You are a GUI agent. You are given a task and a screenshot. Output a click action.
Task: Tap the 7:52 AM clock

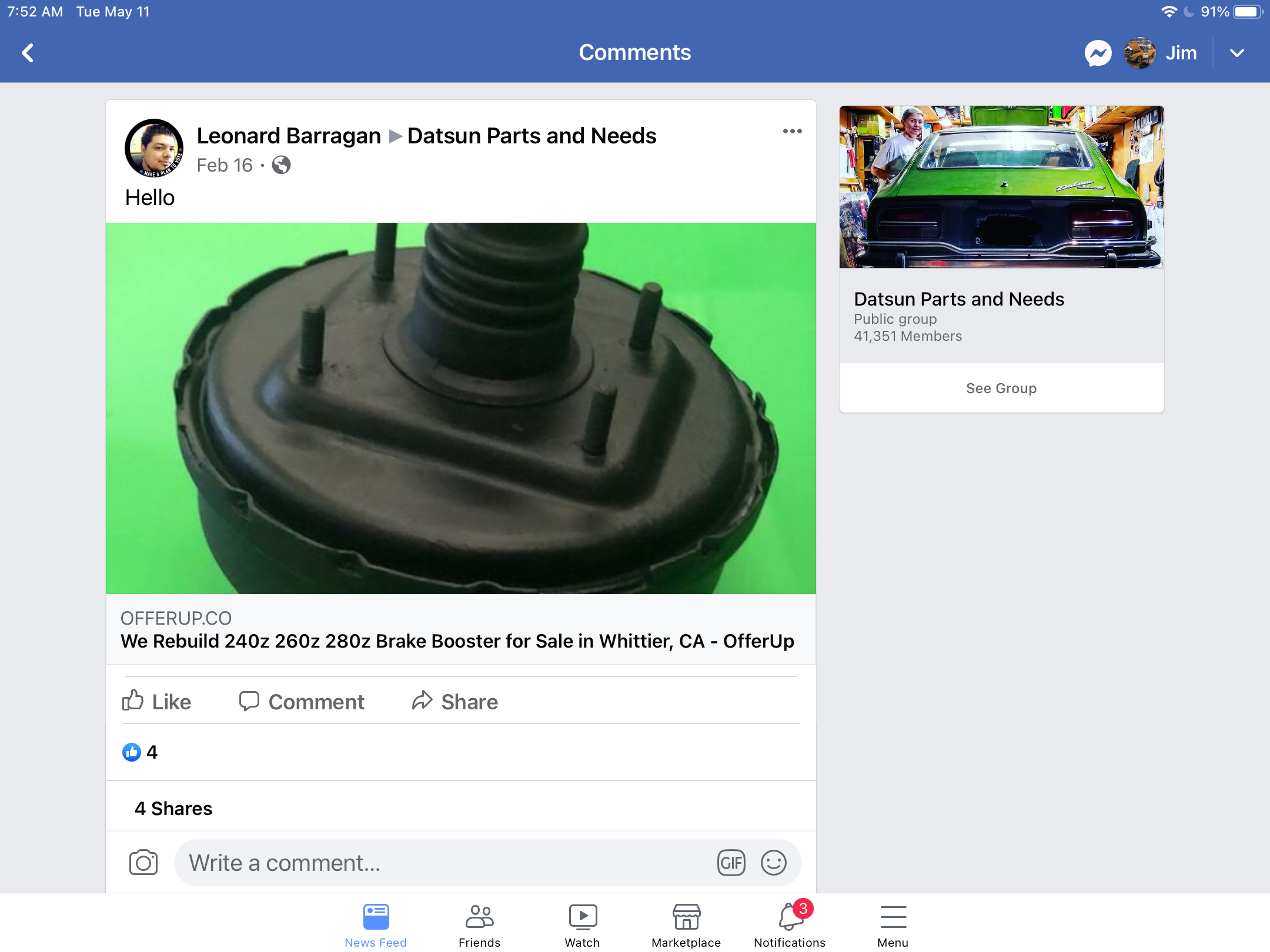click(x=35, y=12)
